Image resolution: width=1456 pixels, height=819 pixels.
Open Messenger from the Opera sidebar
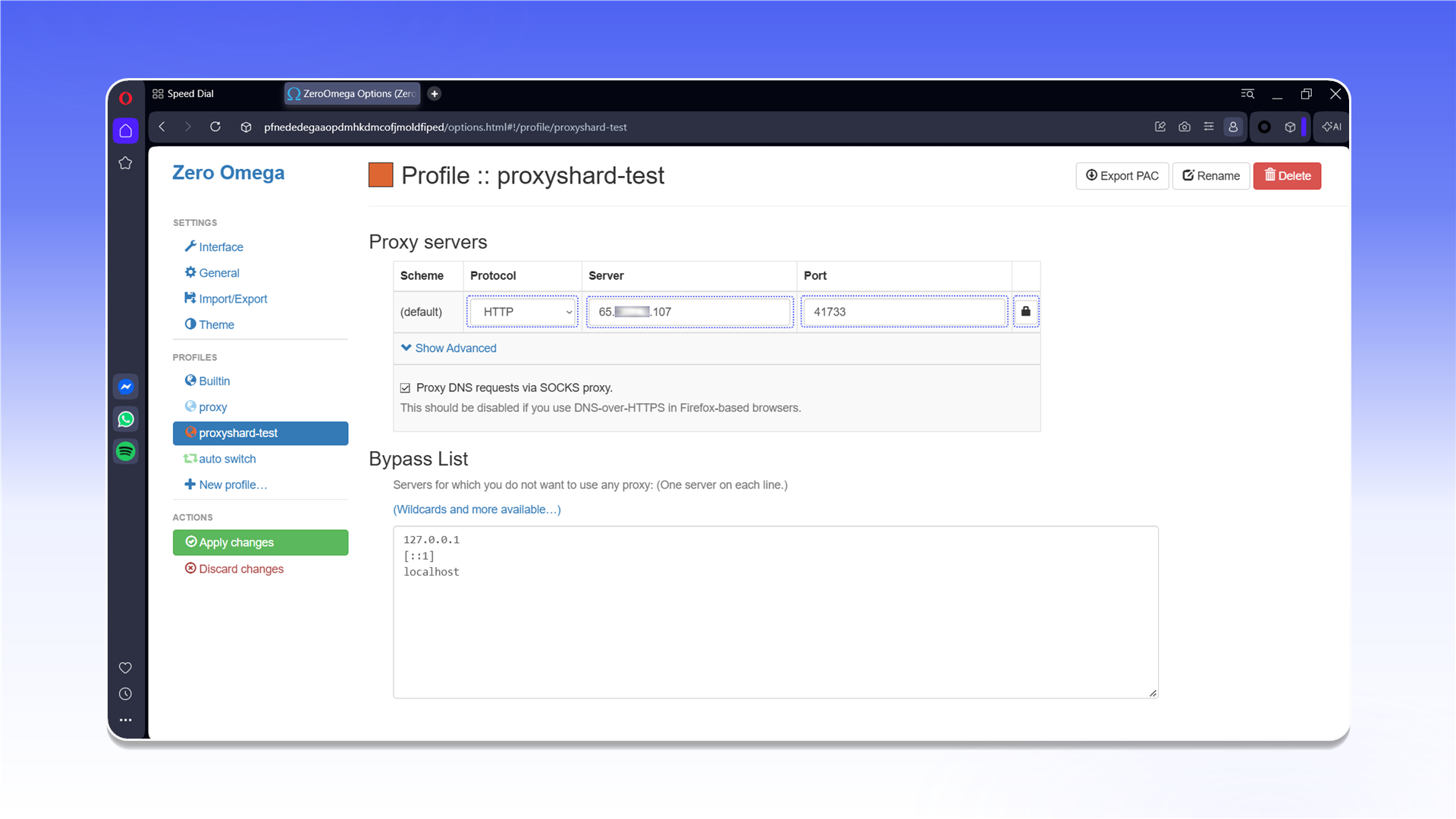126,387
